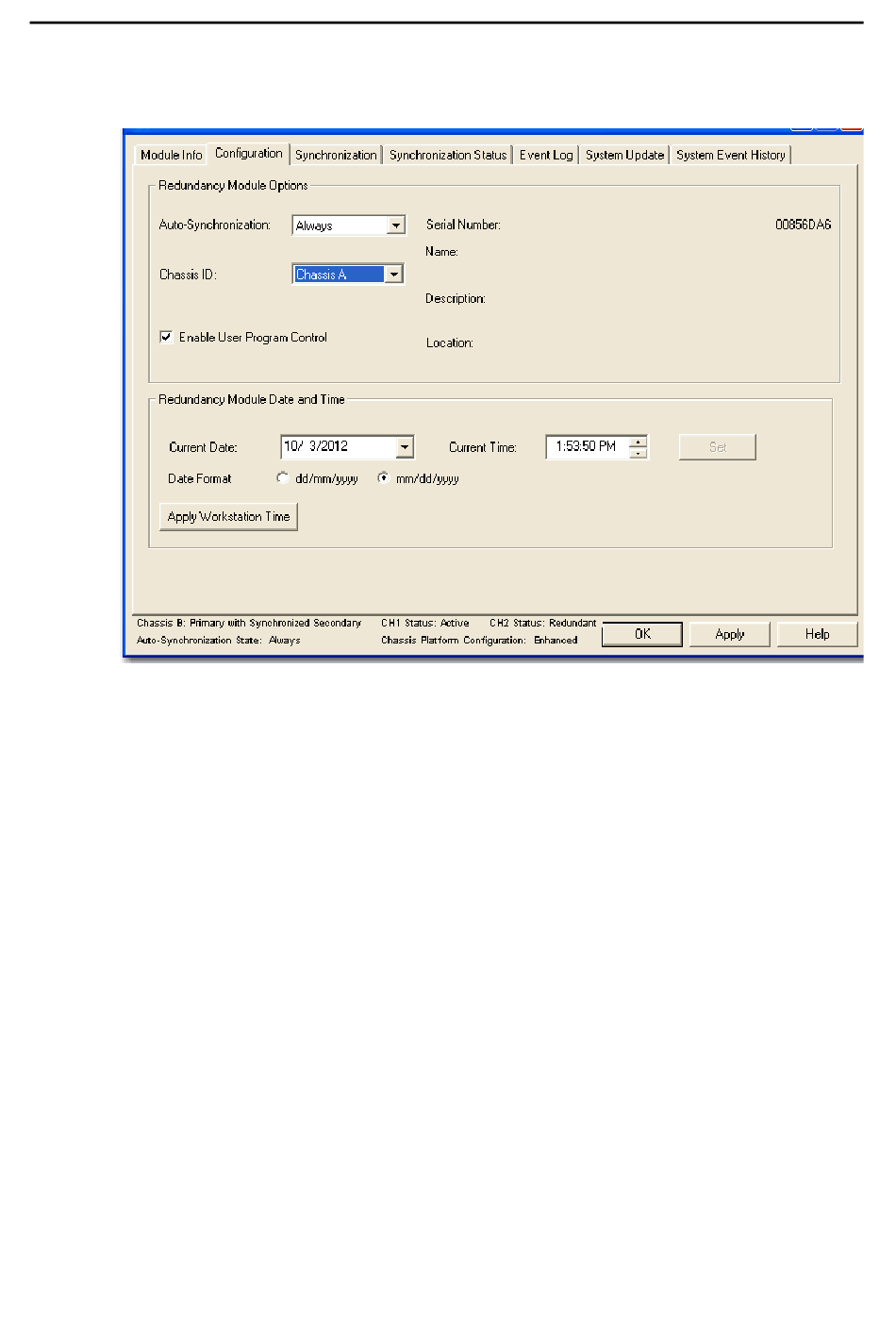Decrease Current Time with down spinner arrow

(x=639, y=453)
